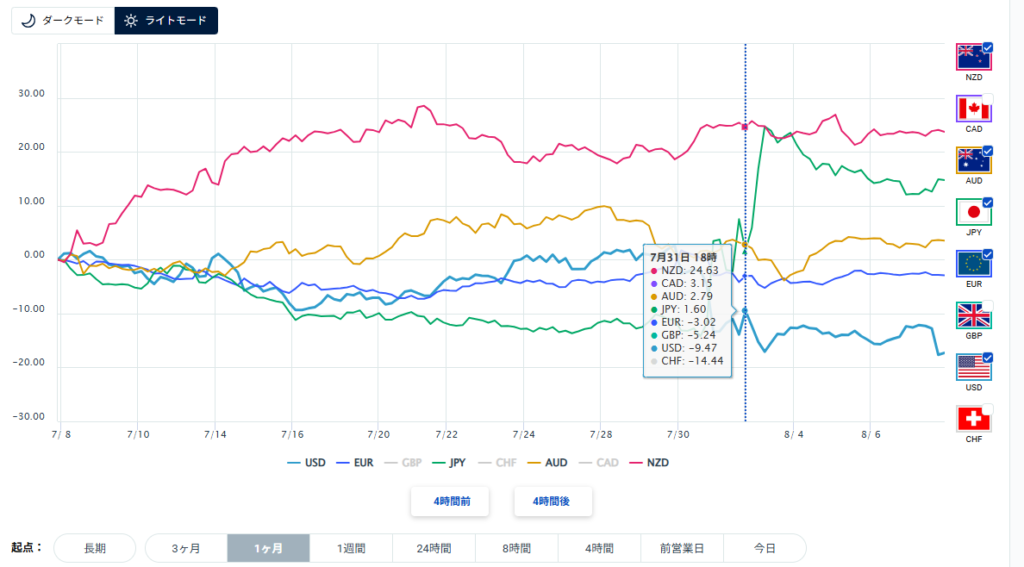This screenshot has height=567, width=1024.
Task: Switch to dark mode (ダークモード)
Action: pyautogui.click(x=63, y=21)
